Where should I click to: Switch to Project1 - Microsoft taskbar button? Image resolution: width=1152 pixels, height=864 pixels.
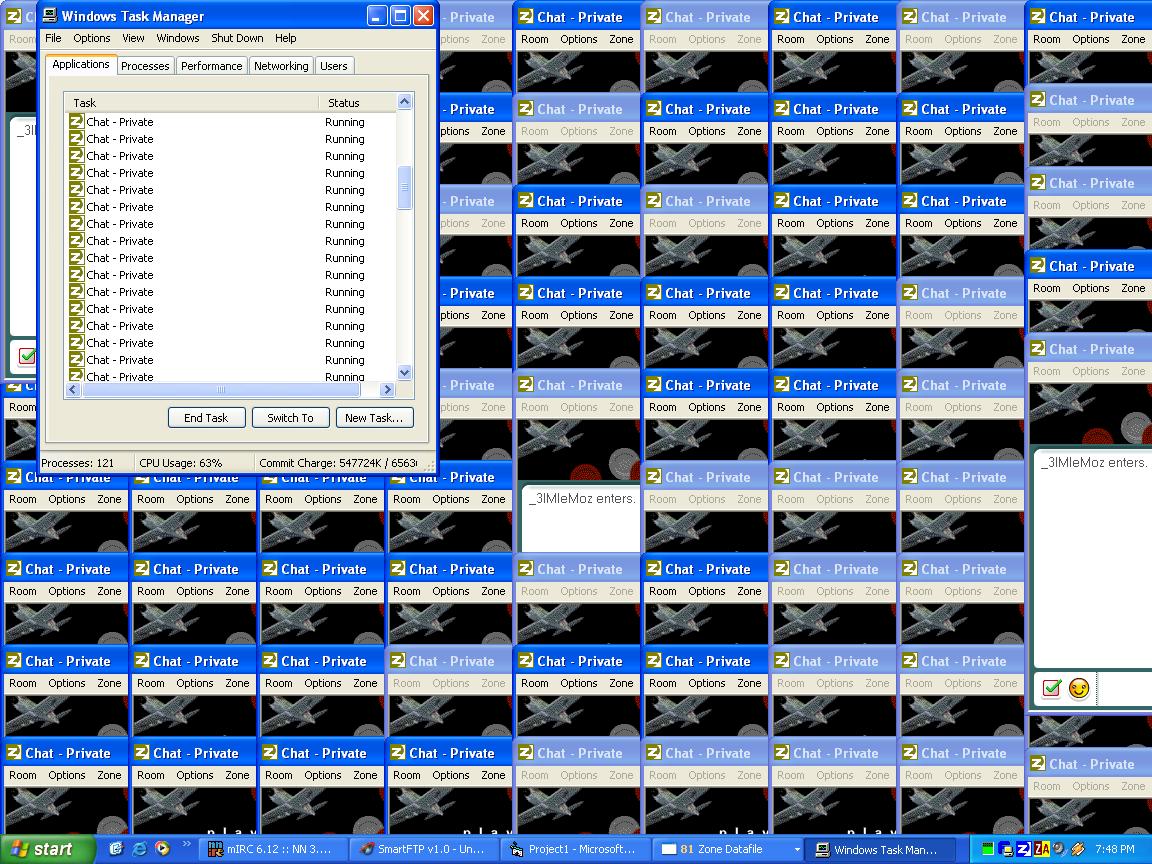click(x=575, y=849)
